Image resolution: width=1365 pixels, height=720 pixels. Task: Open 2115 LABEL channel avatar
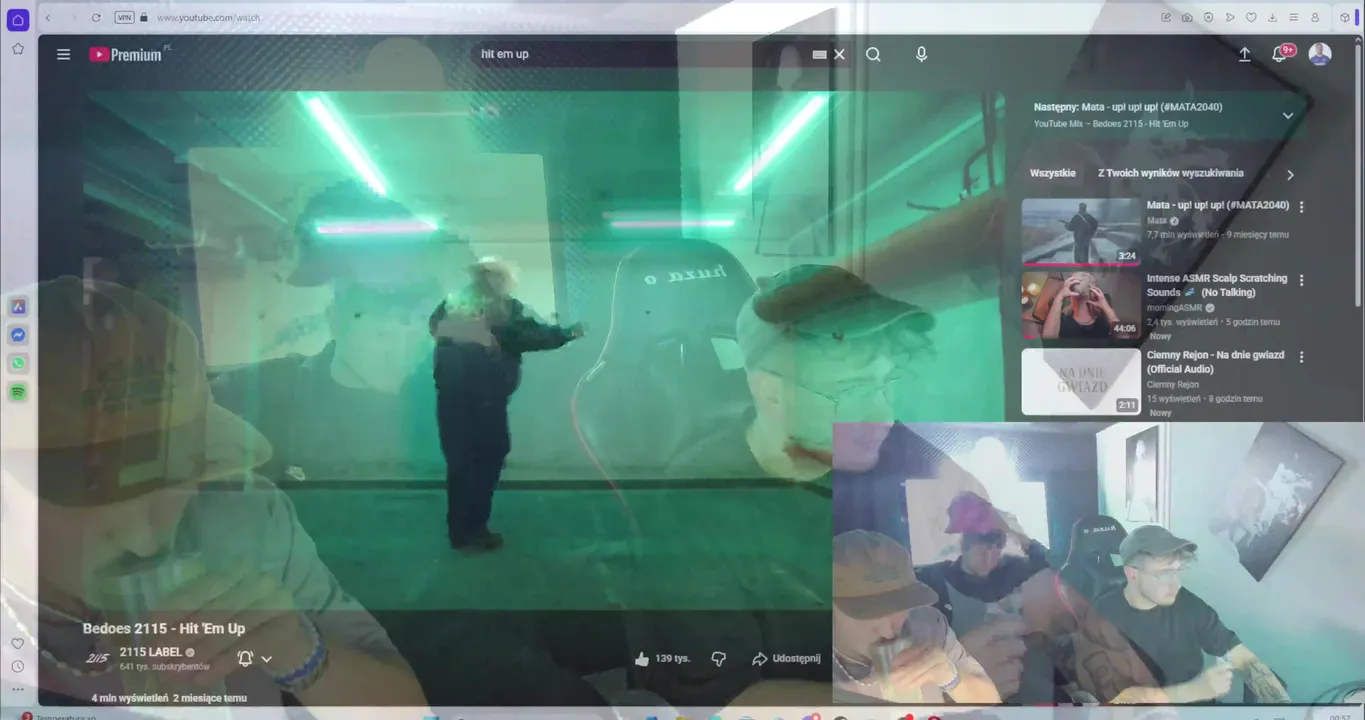tap(97, 658)
